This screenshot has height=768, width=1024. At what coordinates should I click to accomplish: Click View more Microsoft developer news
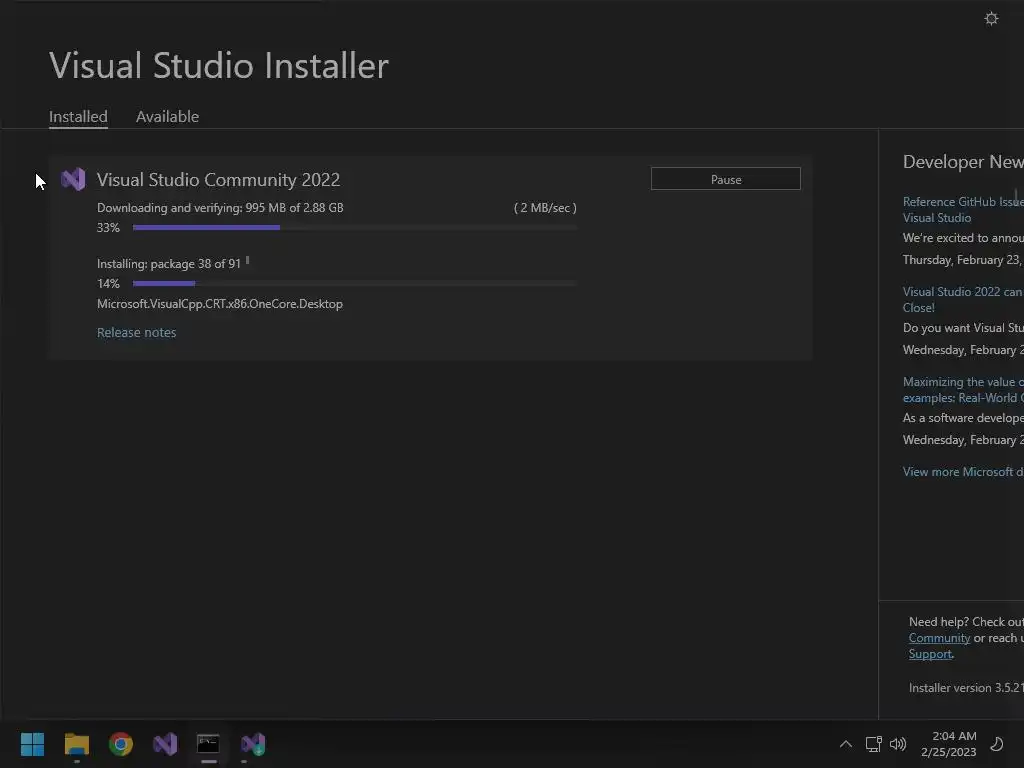point(963,472)
